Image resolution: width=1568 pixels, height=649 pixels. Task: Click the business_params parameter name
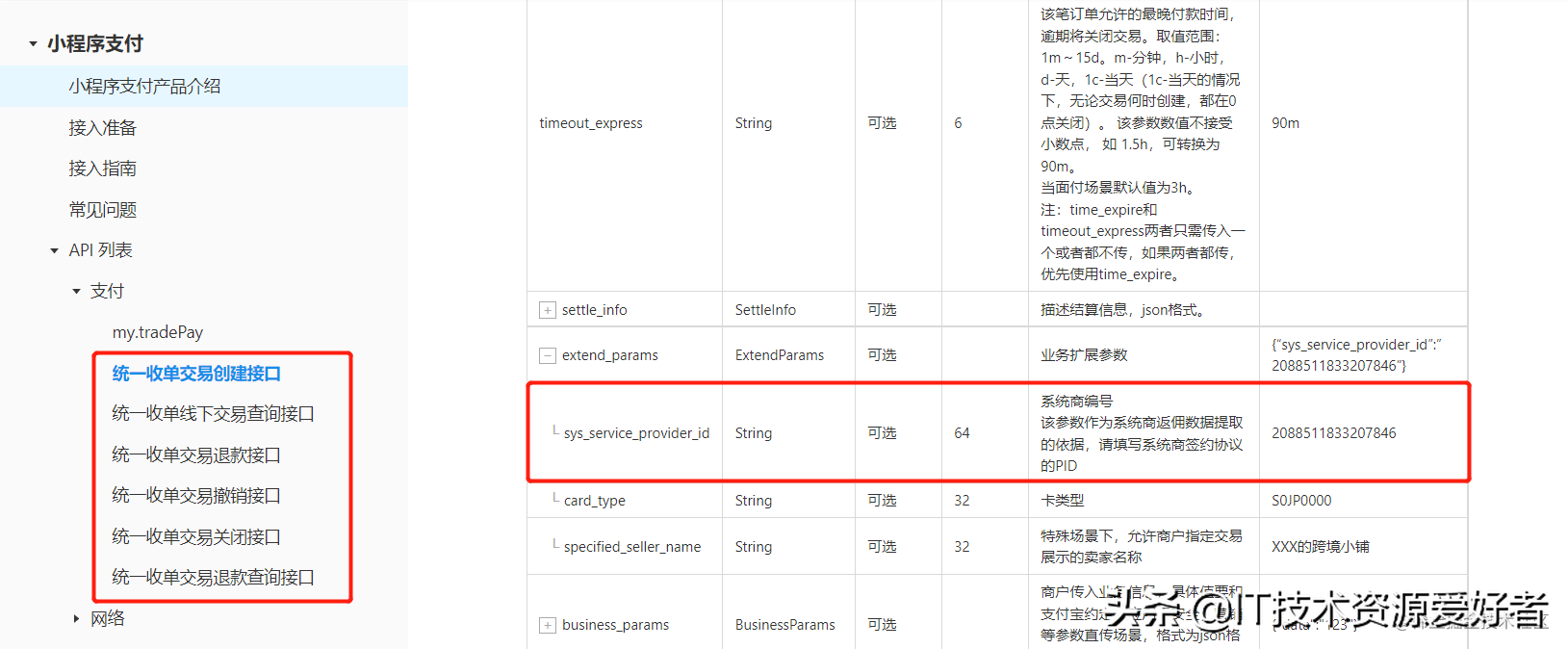pos(615,625)
